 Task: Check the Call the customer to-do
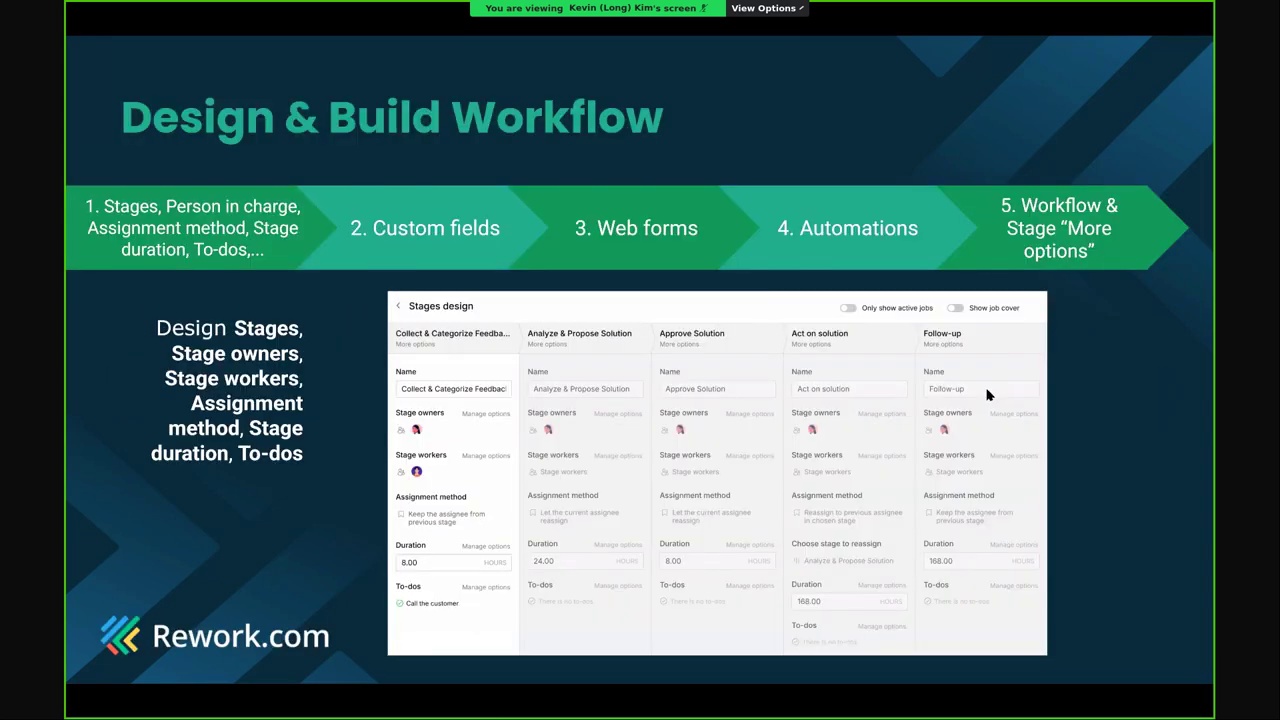(x=400, y=603)
